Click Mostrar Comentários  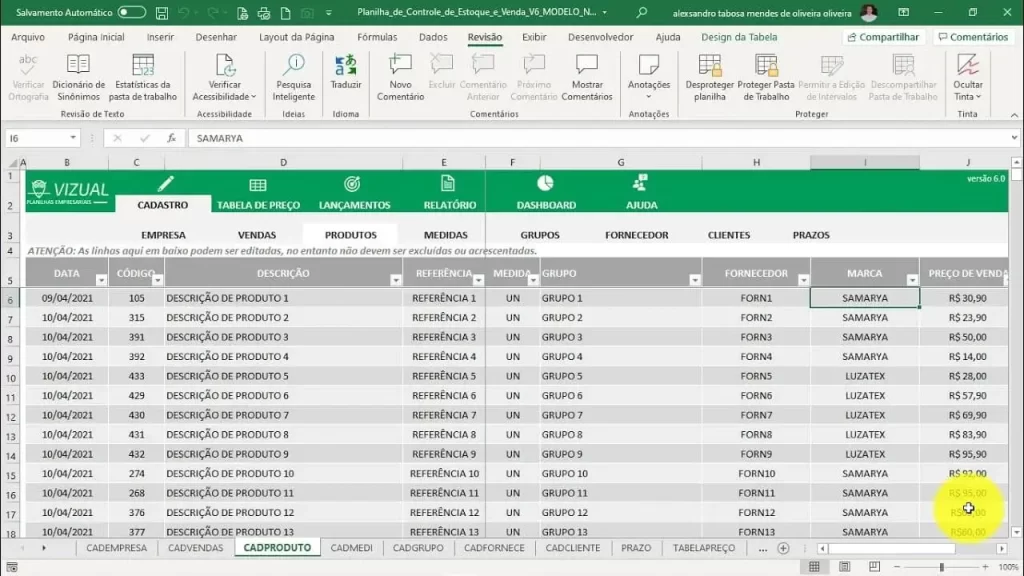click(586, 77)
